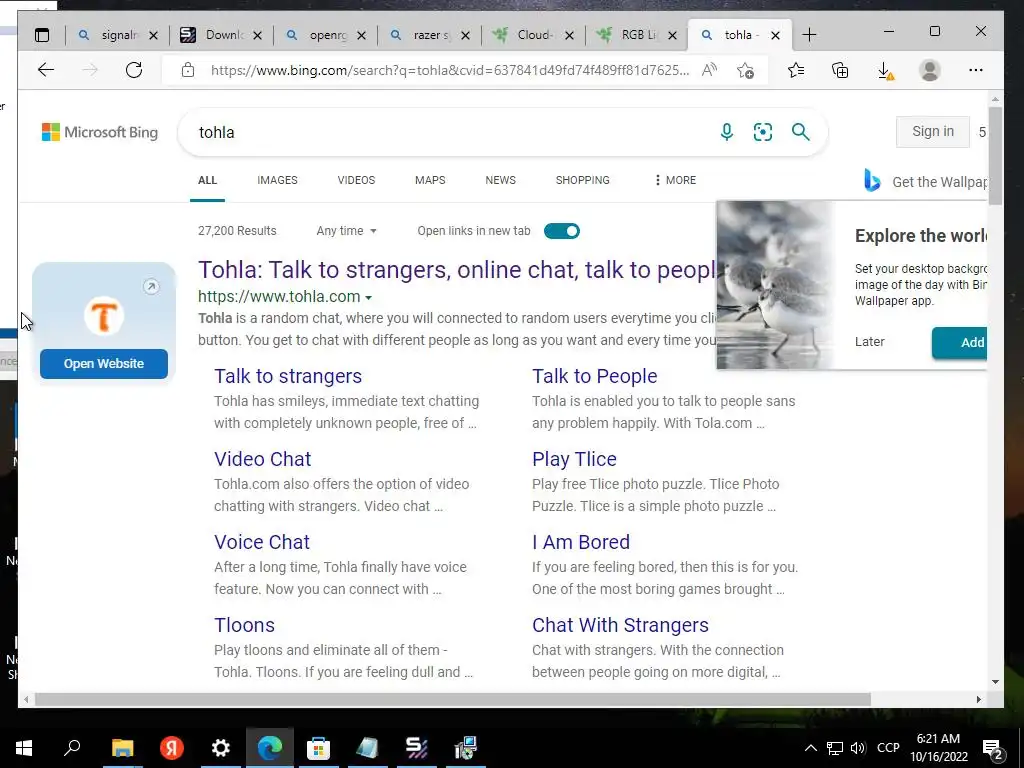Open Settings gear from taskbar

point(221,748)
